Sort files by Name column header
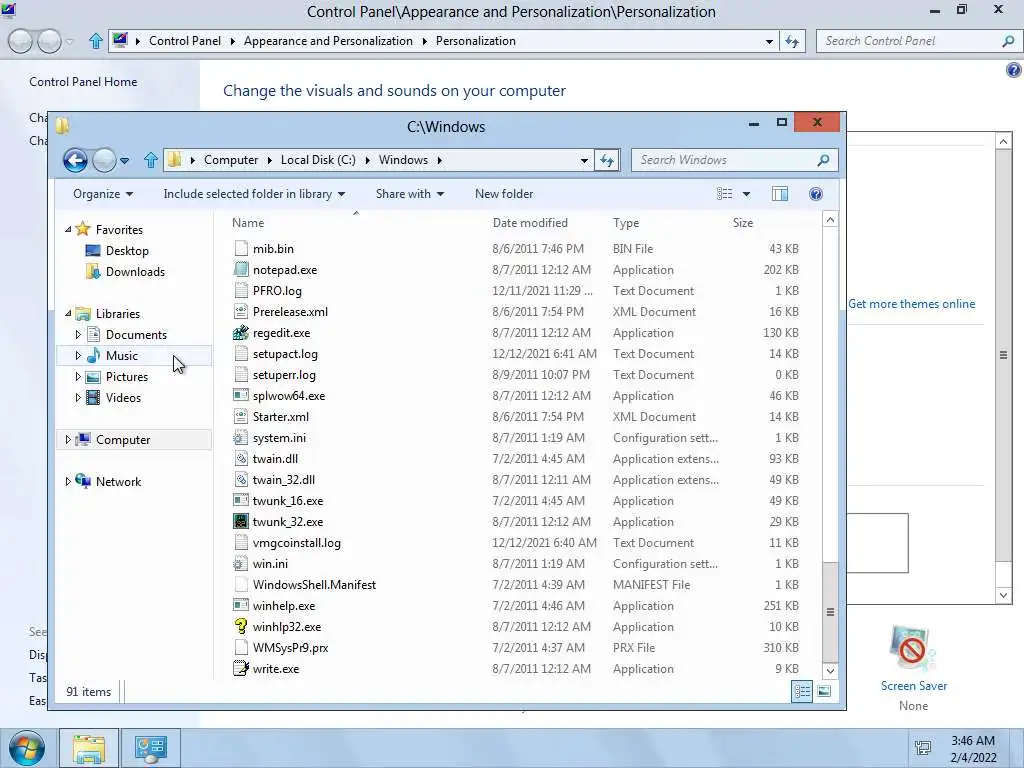This screenshot has width=1024, height=768. coord(248,223)
